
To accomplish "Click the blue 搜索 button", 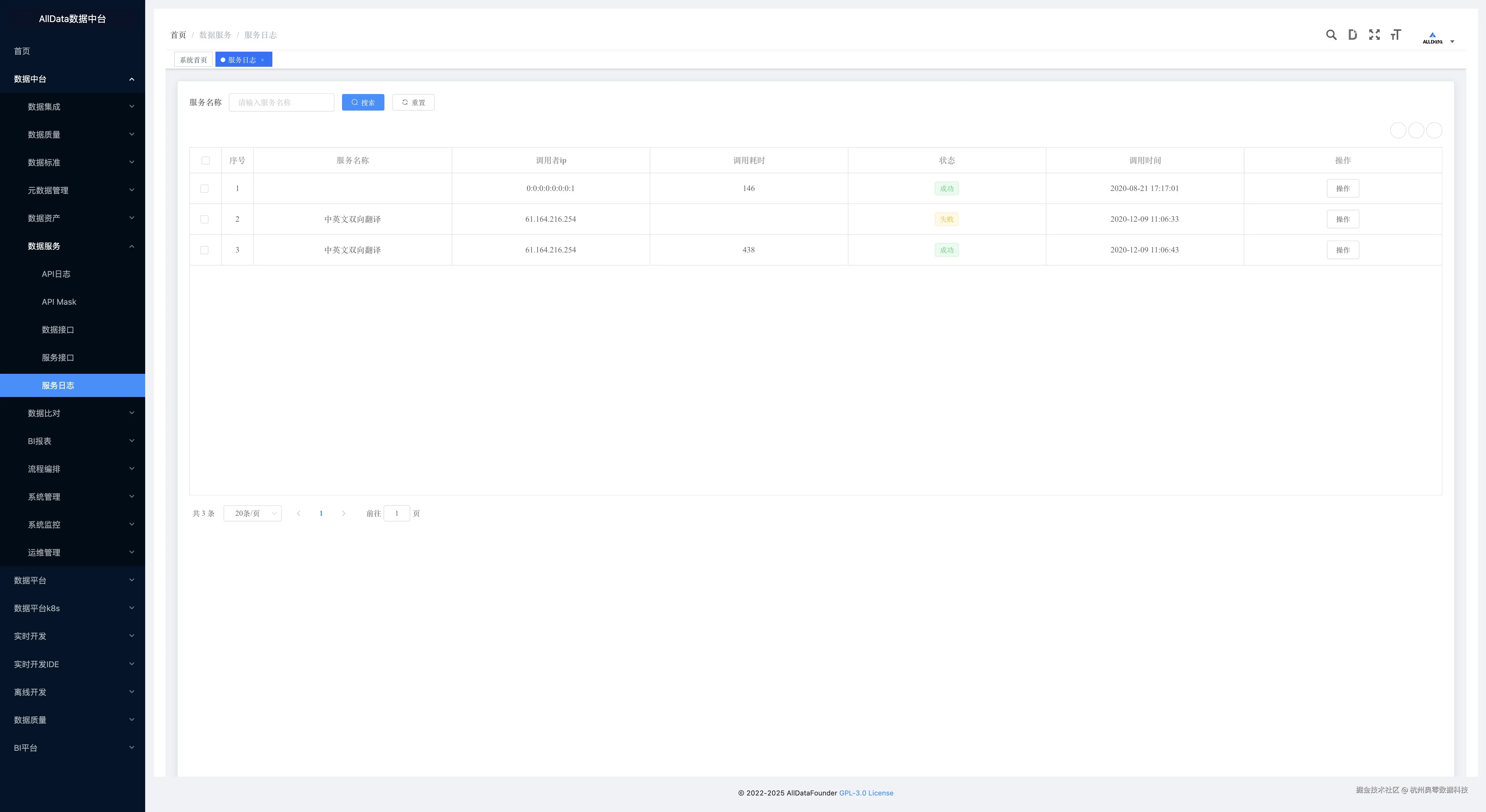I will click(x=363, y=102).
